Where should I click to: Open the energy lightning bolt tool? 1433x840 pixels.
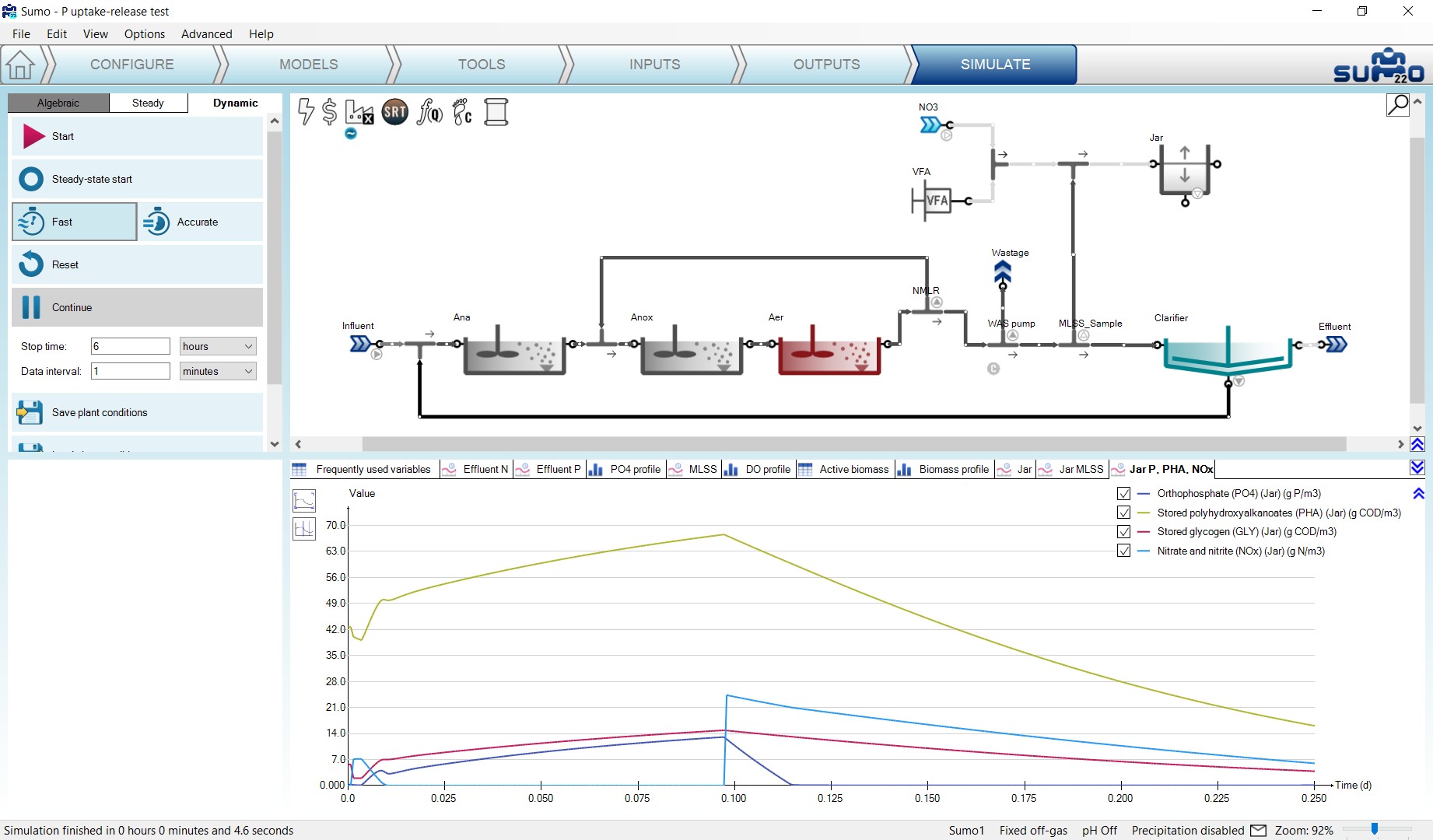(x=307, y=112)
